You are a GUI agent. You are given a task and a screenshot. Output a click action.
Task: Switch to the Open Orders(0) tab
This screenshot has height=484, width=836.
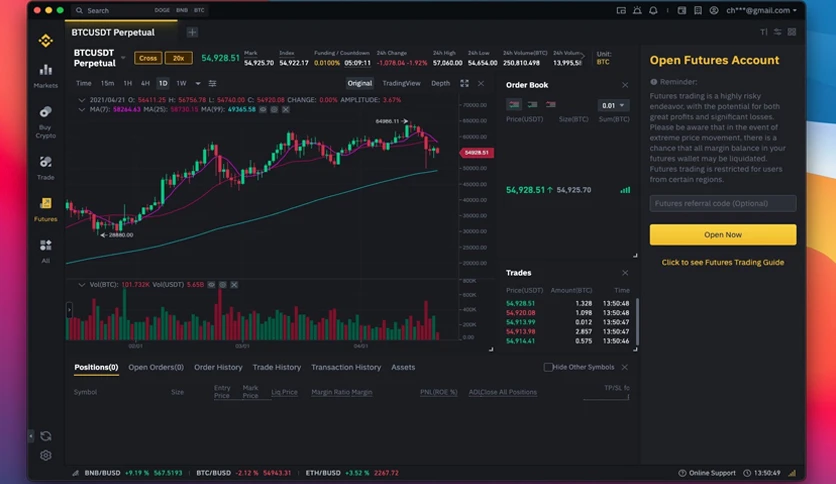coord(156,367)
